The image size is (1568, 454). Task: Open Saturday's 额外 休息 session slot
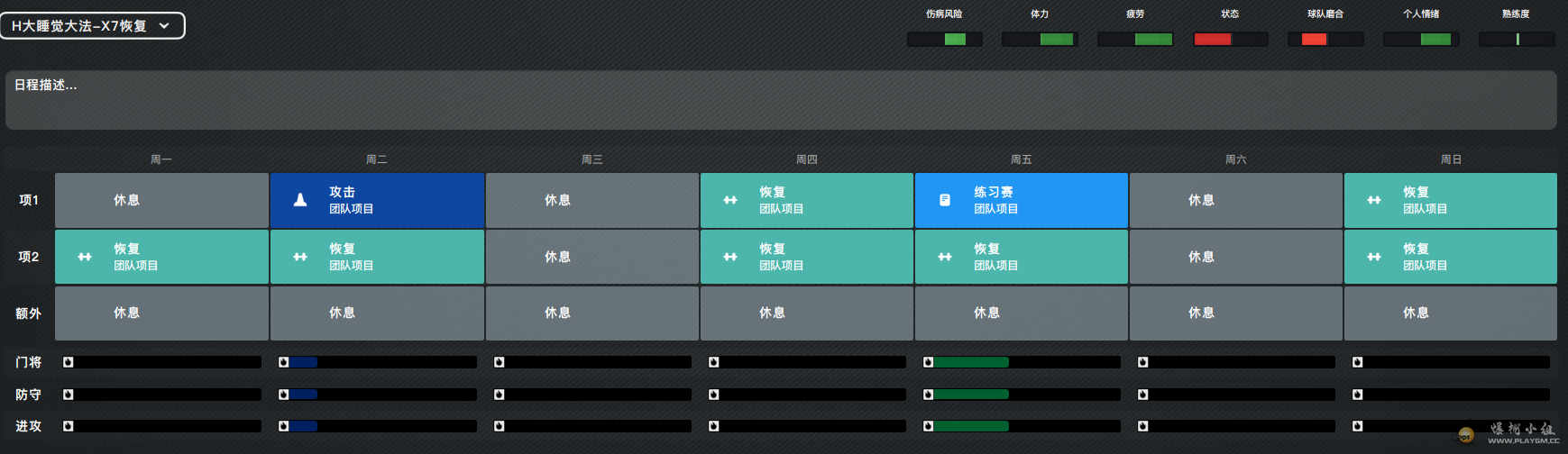[1235, 313]
